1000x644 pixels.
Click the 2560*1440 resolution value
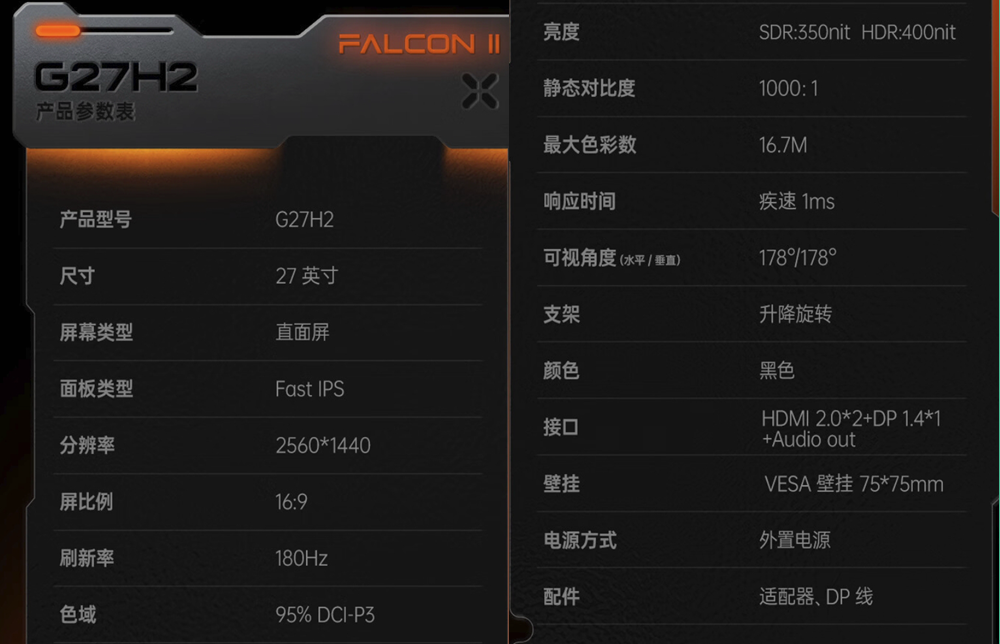322,445
